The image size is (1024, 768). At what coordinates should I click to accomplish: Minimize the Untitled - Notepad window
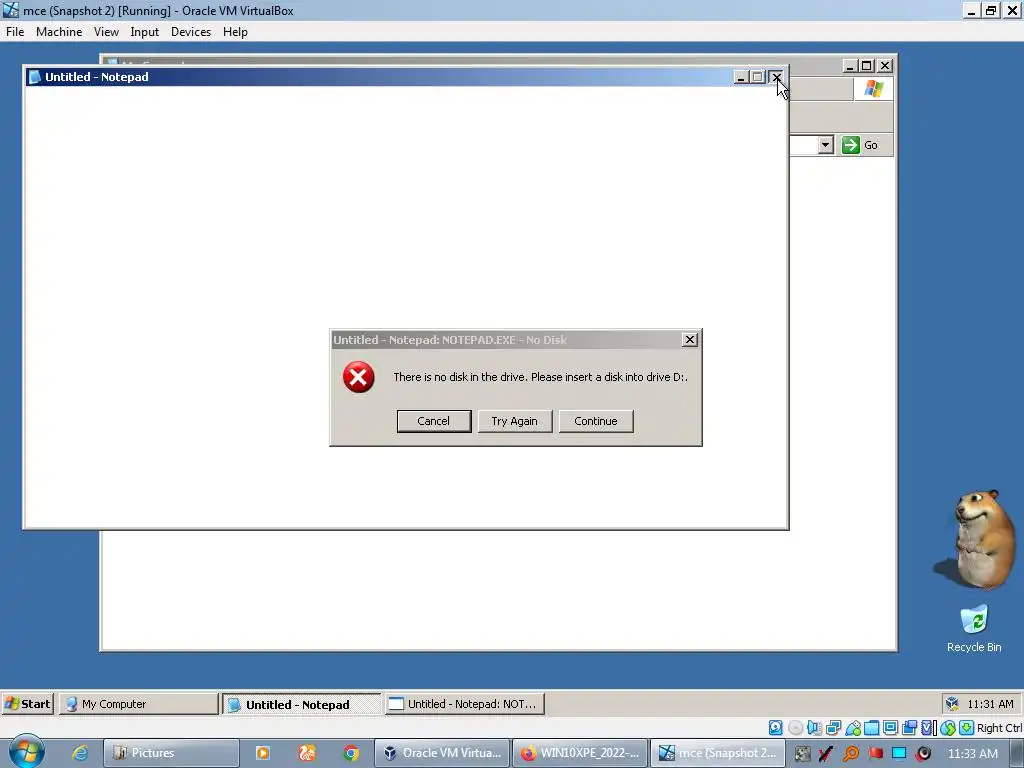[x=741, y=77]
